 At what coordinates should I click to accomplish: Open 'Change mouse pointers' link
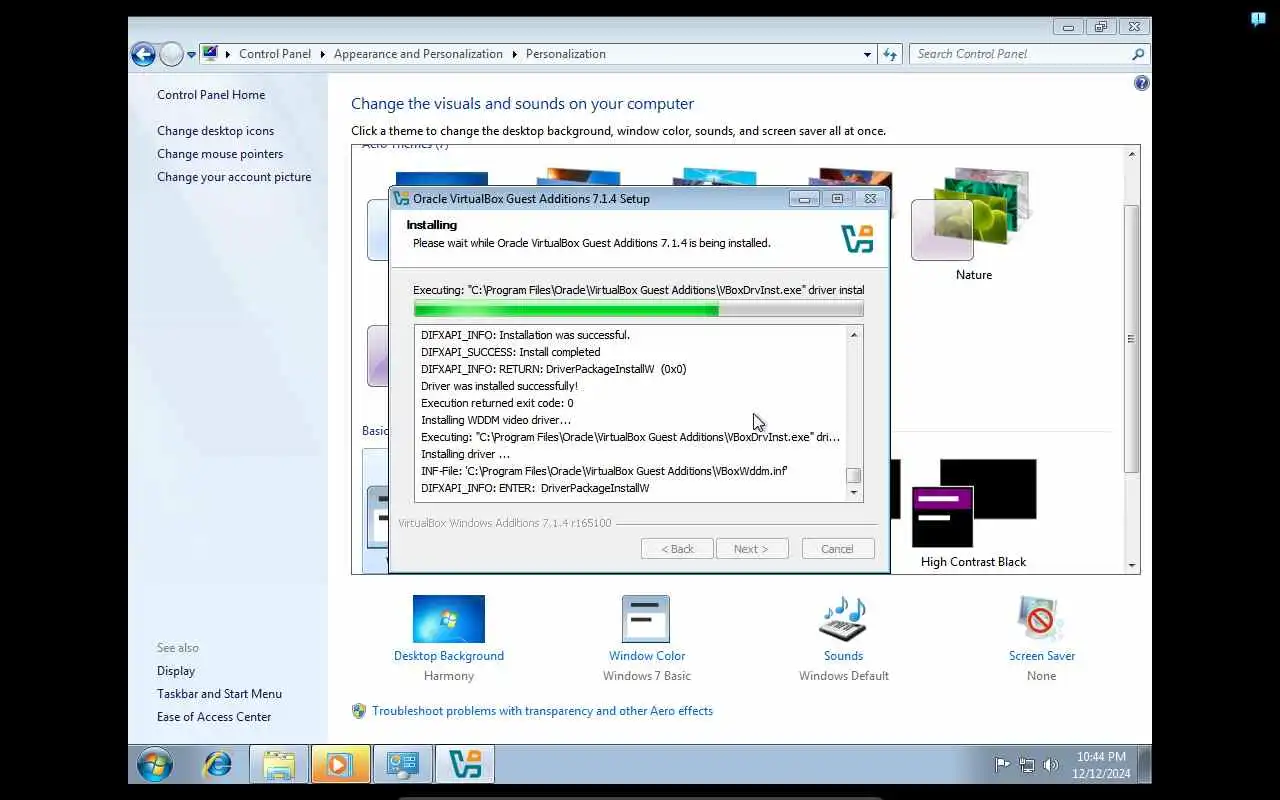coord(220,154)
